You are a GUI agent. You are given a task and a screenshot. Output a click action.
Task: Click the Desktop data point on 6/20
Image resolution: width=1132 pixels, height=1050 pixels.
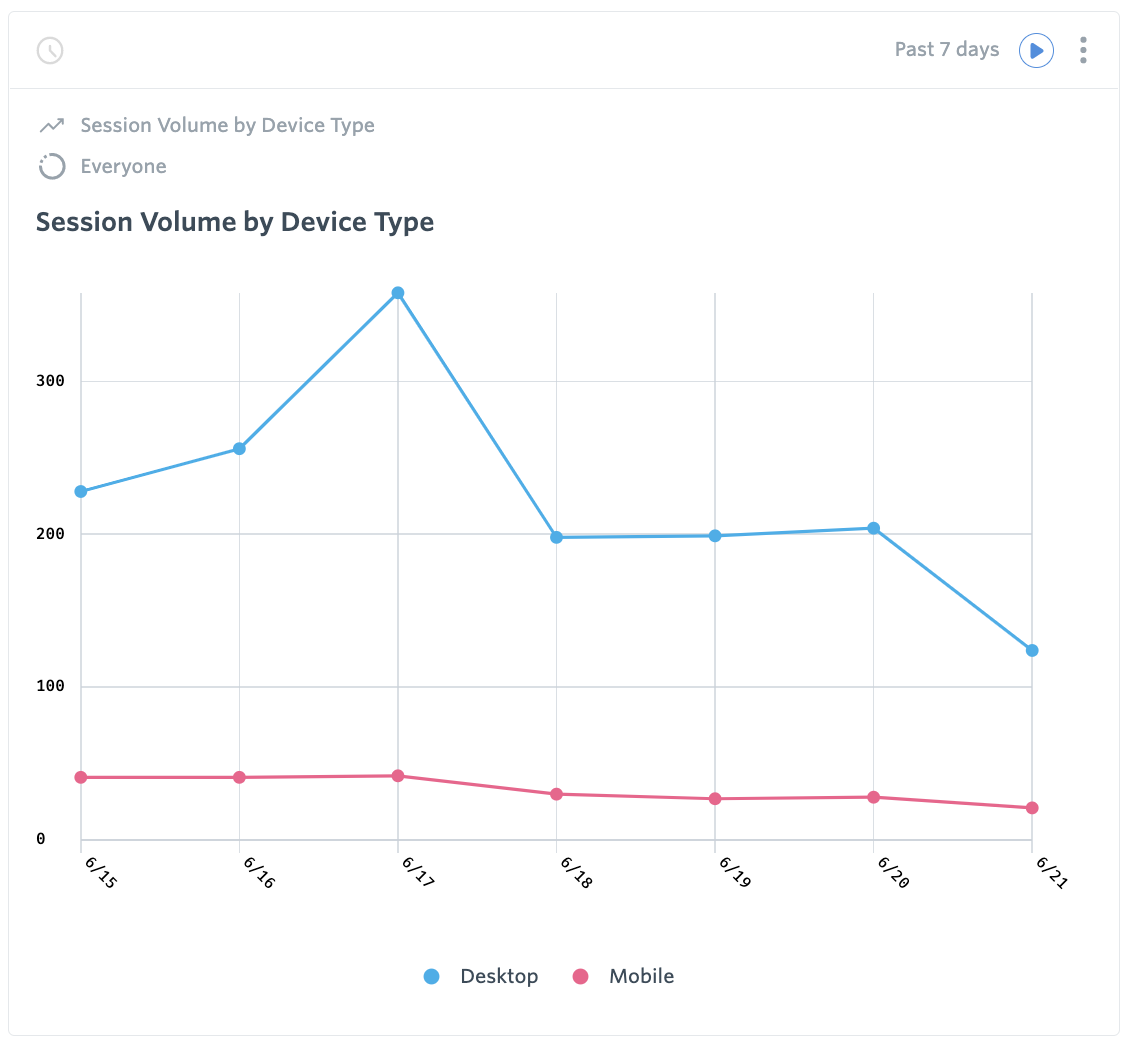coord(873,527)
